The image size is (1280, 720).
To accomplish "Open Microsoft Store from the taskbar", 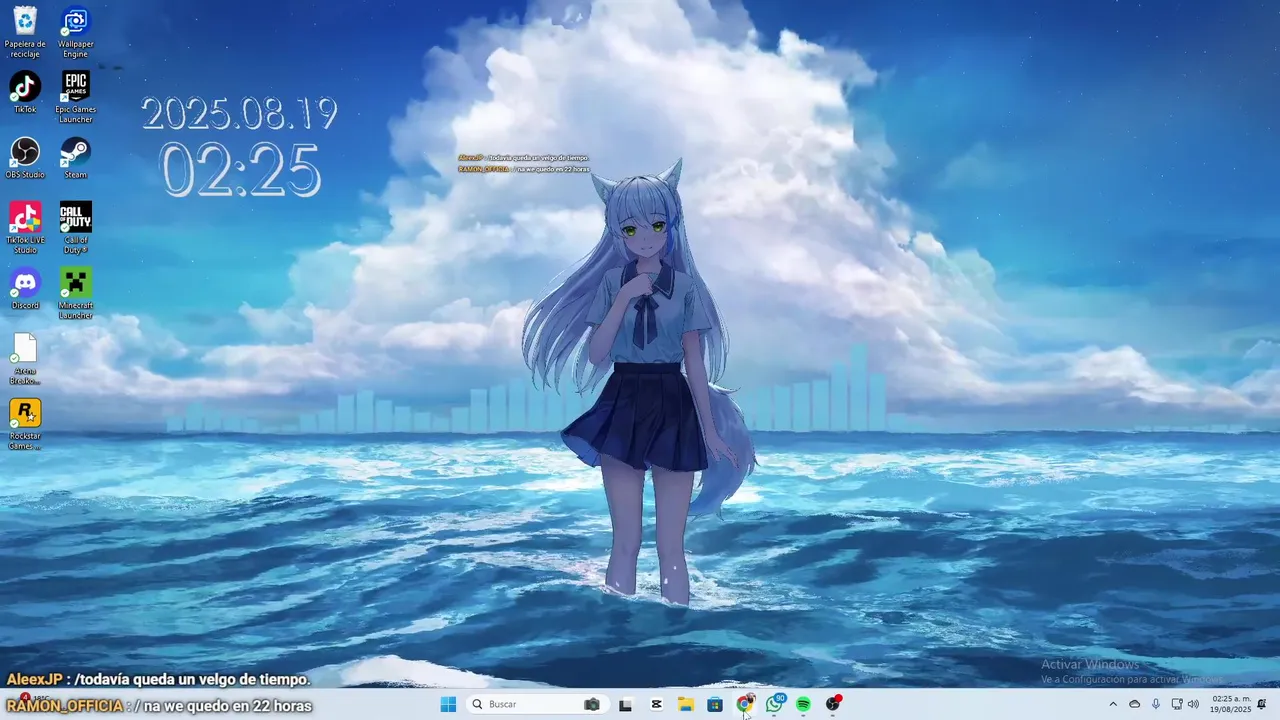I will (715, 704).
